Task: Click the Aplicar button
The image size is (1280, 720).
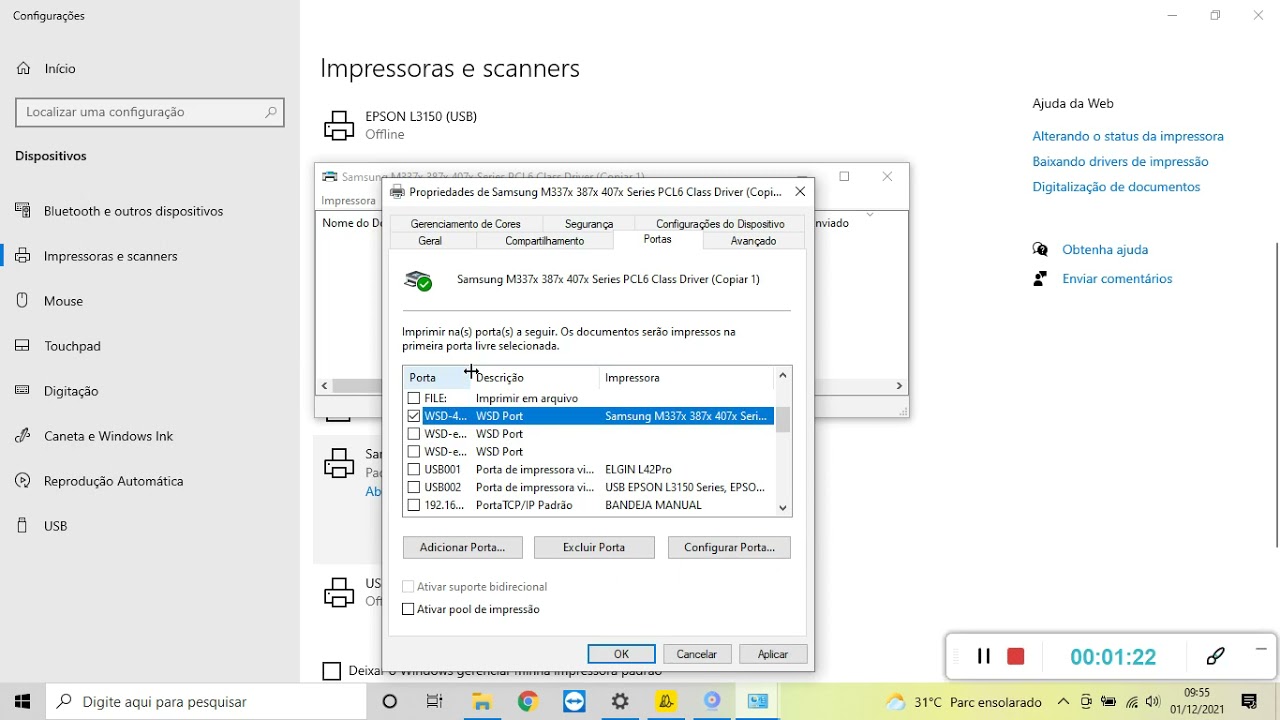Action: pyautogui.click(x=773, y=654)
